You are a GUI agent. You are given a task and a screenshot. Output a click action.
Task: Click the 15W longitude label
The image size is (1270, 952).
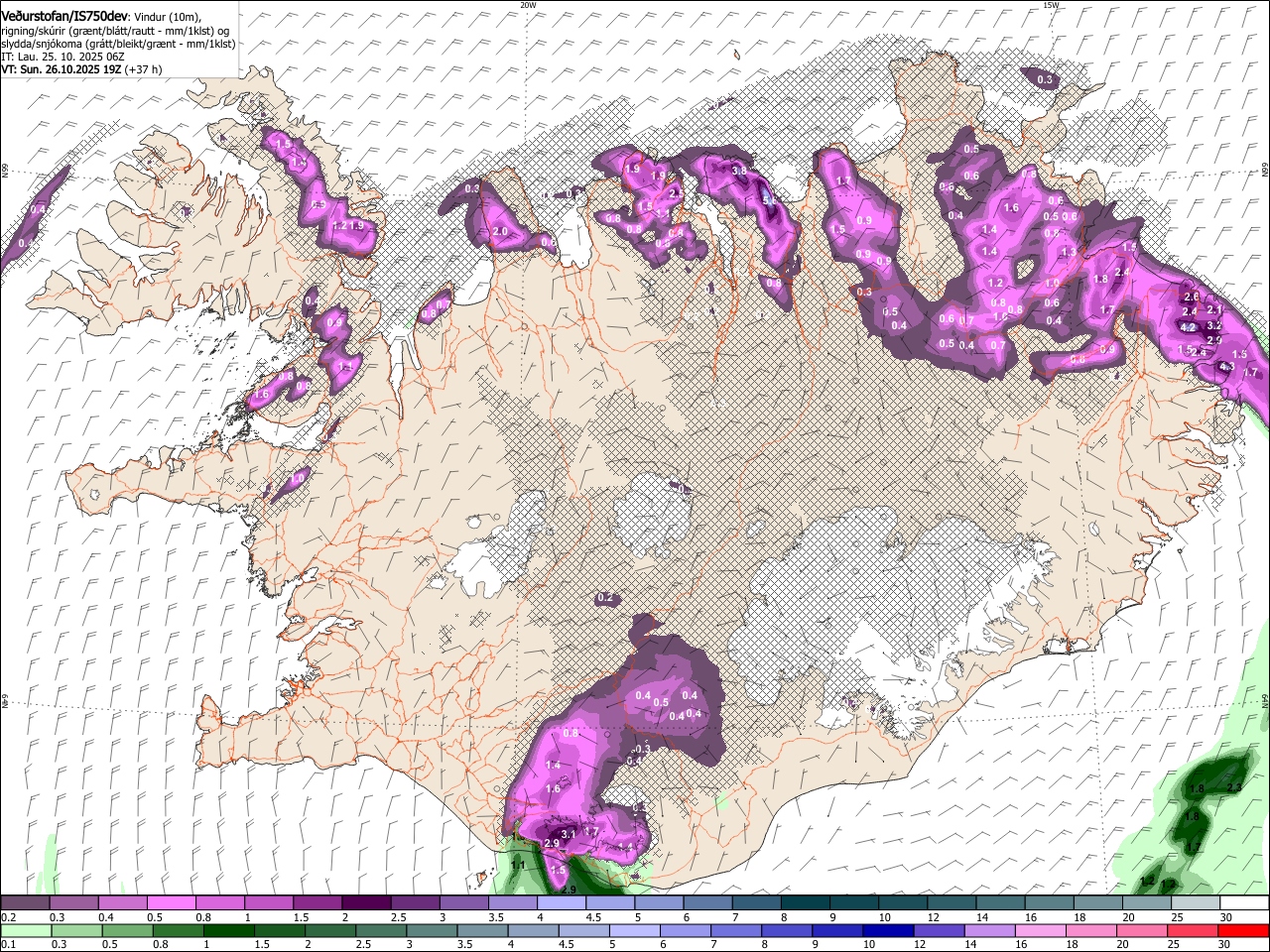pyautogui.click(x=1051, y=5)
